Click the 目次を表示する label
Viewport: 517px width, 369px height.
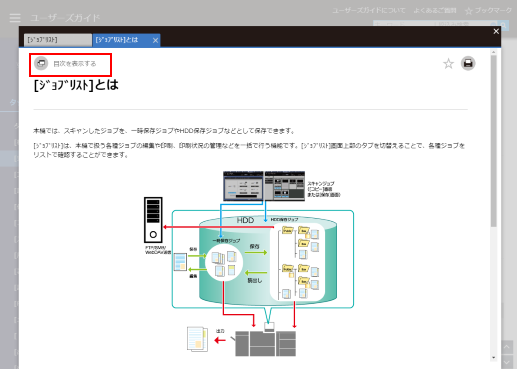coord(75,64)
